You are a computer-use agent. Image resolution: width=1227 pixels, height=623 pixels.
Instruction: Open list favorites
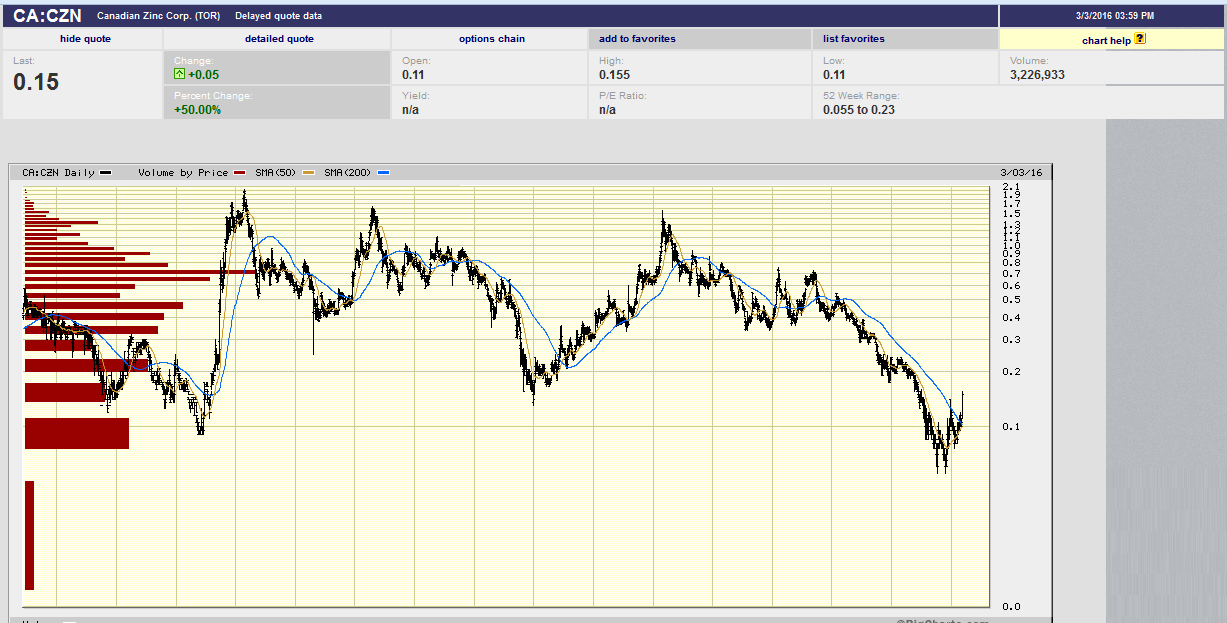pos(853,39)
